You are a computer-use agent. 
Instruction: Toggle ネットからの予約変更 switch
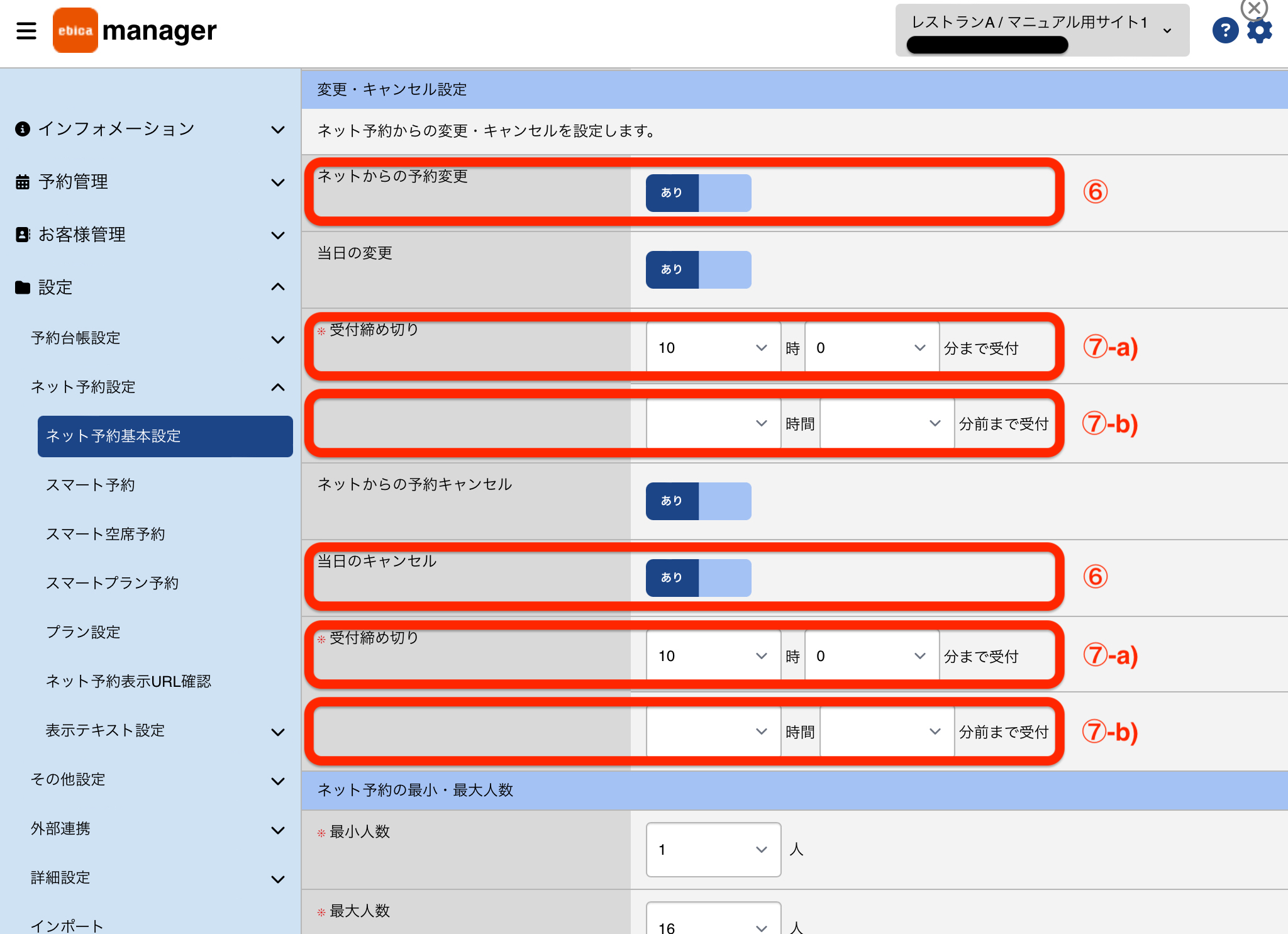pos(698,193)
